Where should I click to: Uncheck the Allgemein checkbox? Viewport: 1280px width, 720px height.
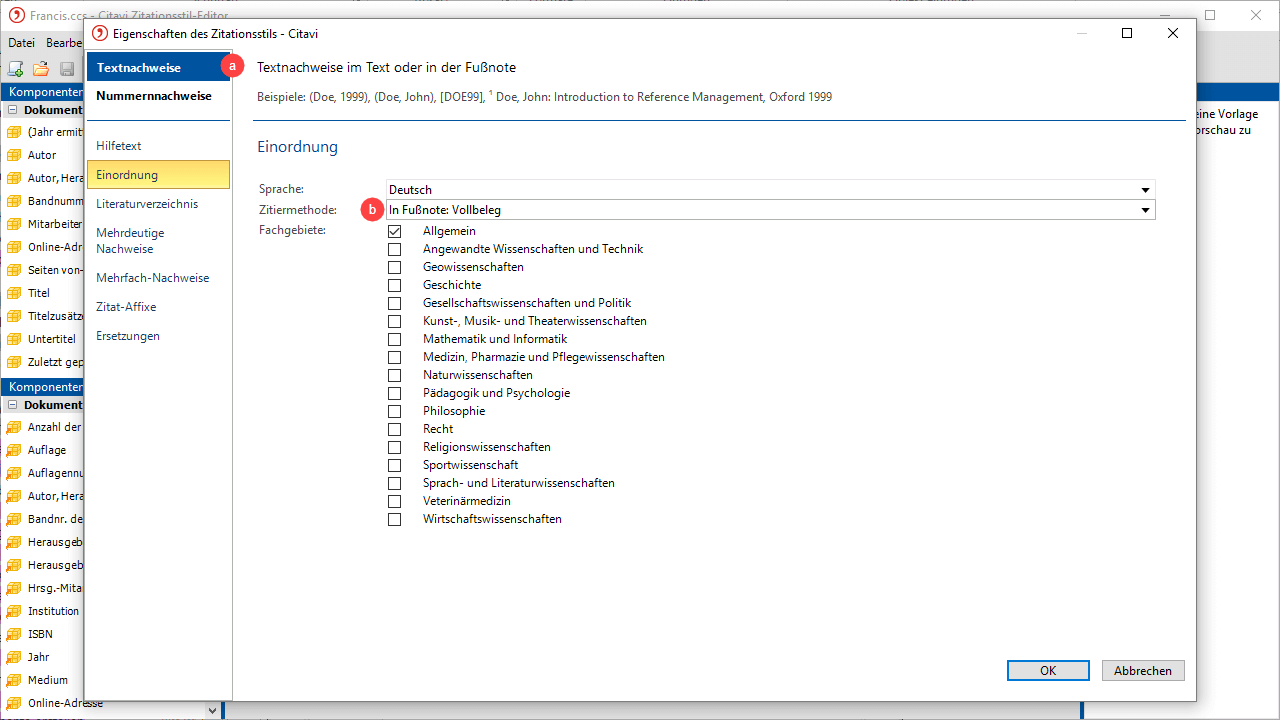[x=395, y=231]
